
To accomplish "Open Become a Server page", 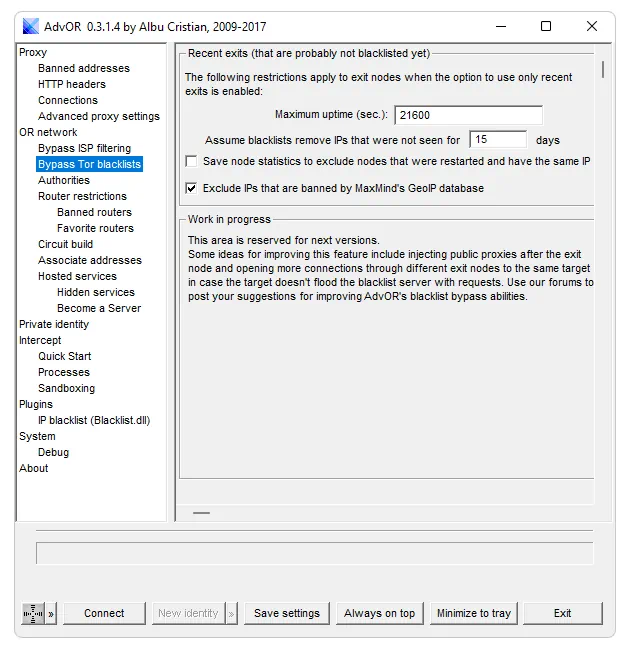I will [99, 309].
